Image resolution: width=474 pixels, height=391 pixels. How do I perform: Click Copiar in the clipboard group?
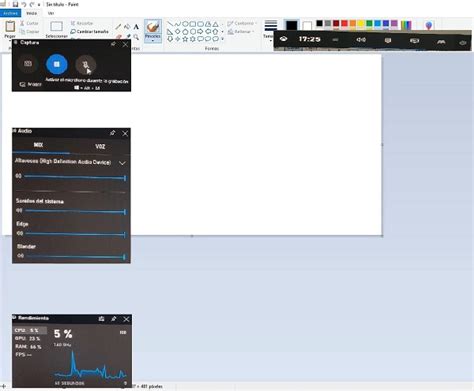point(29,32)
